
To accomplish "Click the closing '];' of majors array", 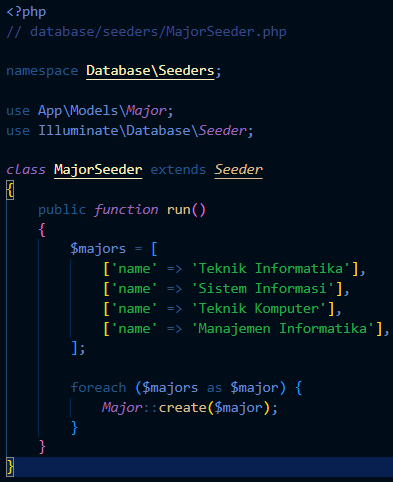I will tap(78, 349).
